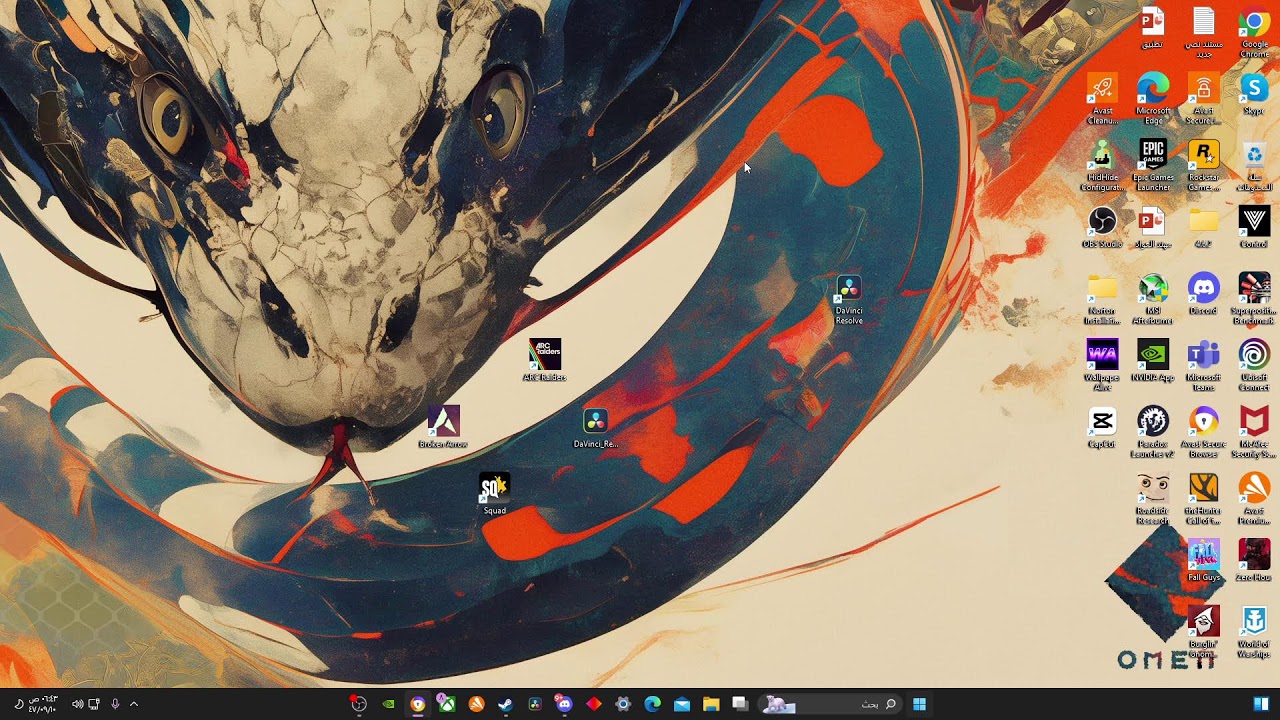
Task: Open Steam from the taskbar
Action: pyautogui.click(x=505, y=704)
